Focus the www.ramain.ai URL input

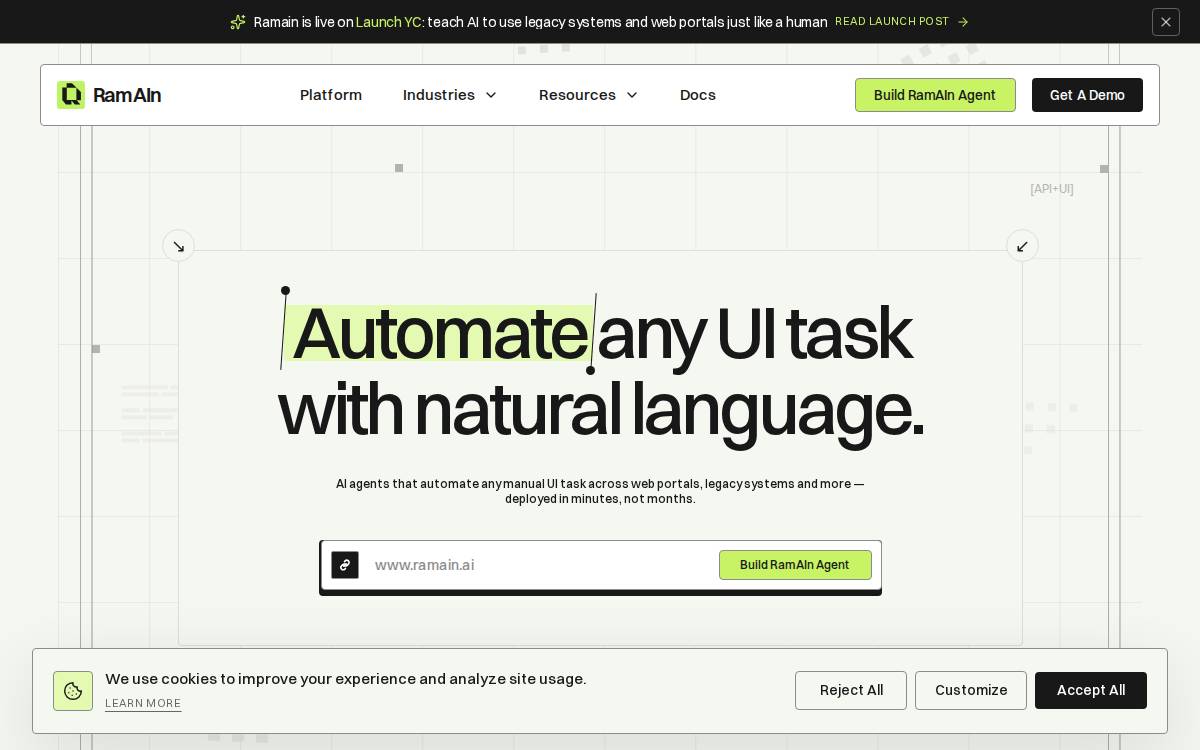click(x=540, y=565)
